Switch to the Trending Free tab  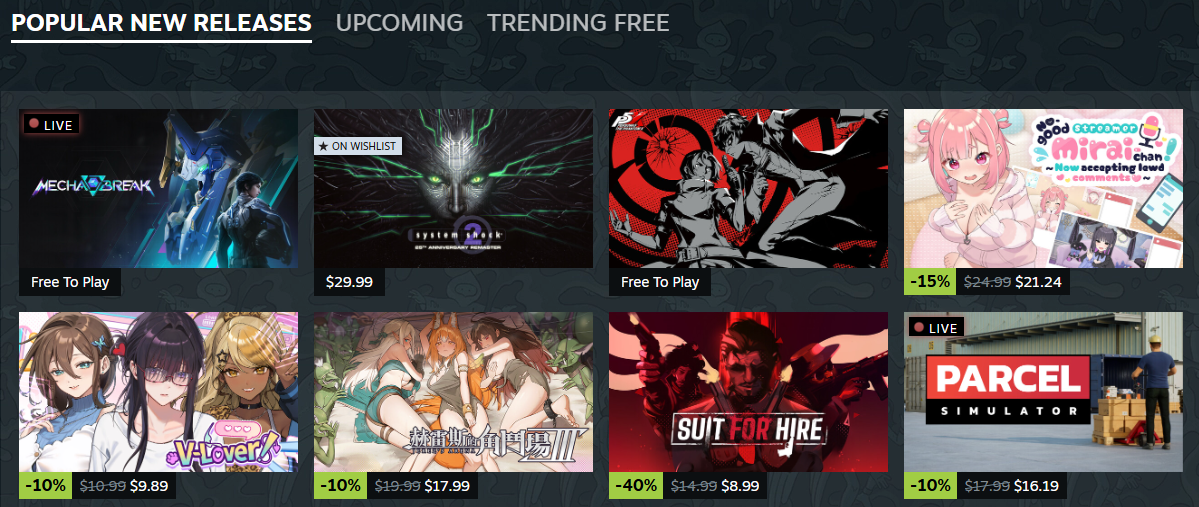pos(578,23)
